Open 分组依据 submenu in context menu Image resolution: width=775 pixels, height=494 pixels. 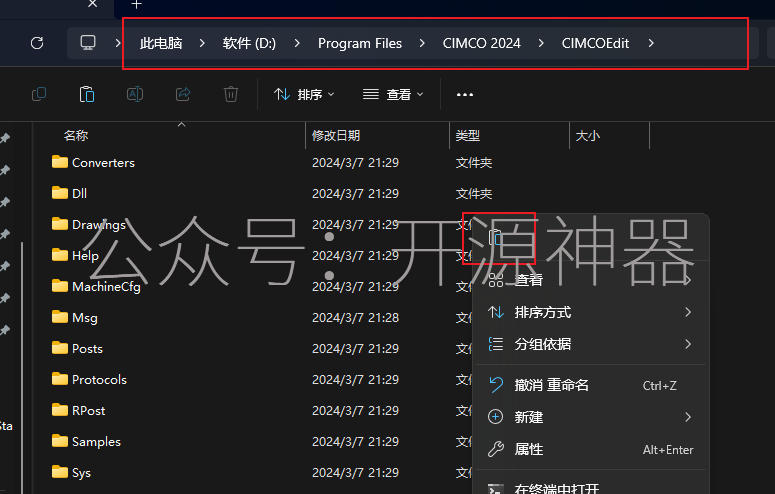click(590, 344)
